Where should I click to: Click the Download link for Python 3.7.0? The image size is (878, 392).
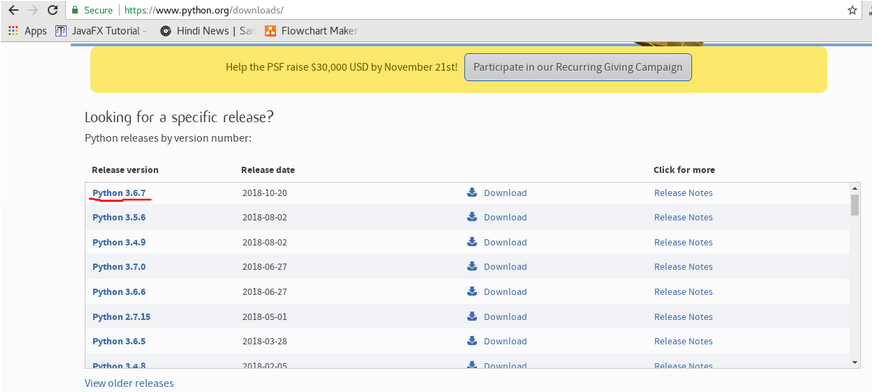505,267
